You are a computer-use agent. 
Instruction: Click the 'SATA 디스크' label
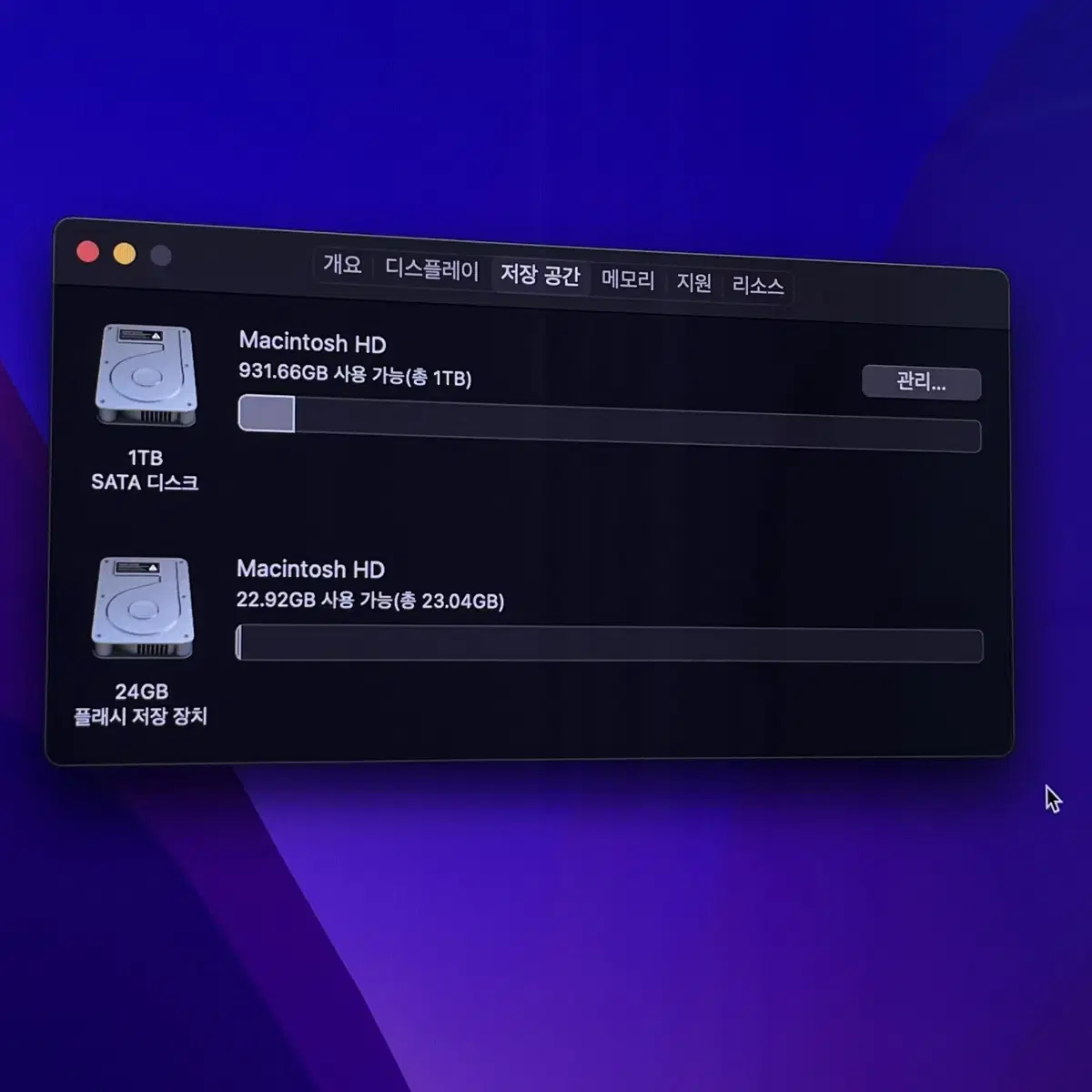coord(145,482)
